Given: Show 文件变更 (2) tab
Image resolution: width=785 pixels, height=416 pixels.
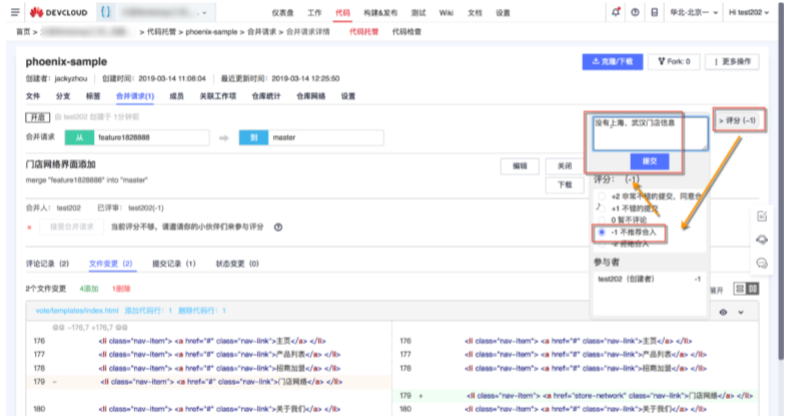Looking at the screenshot, I should 111,264.
